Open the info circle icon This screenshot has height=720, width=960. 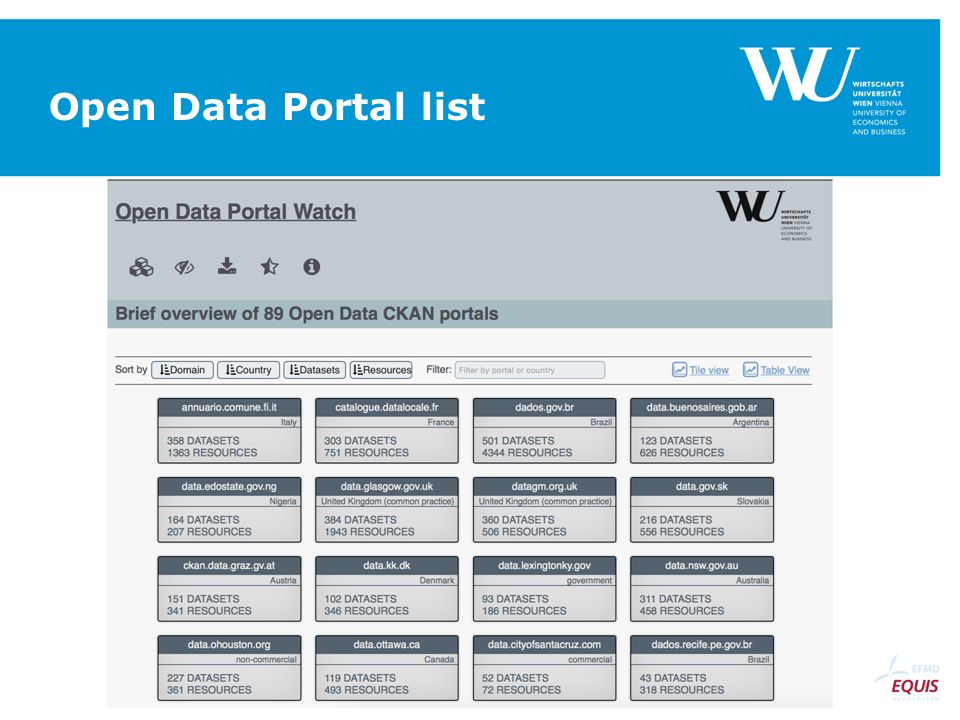point(312,266)
